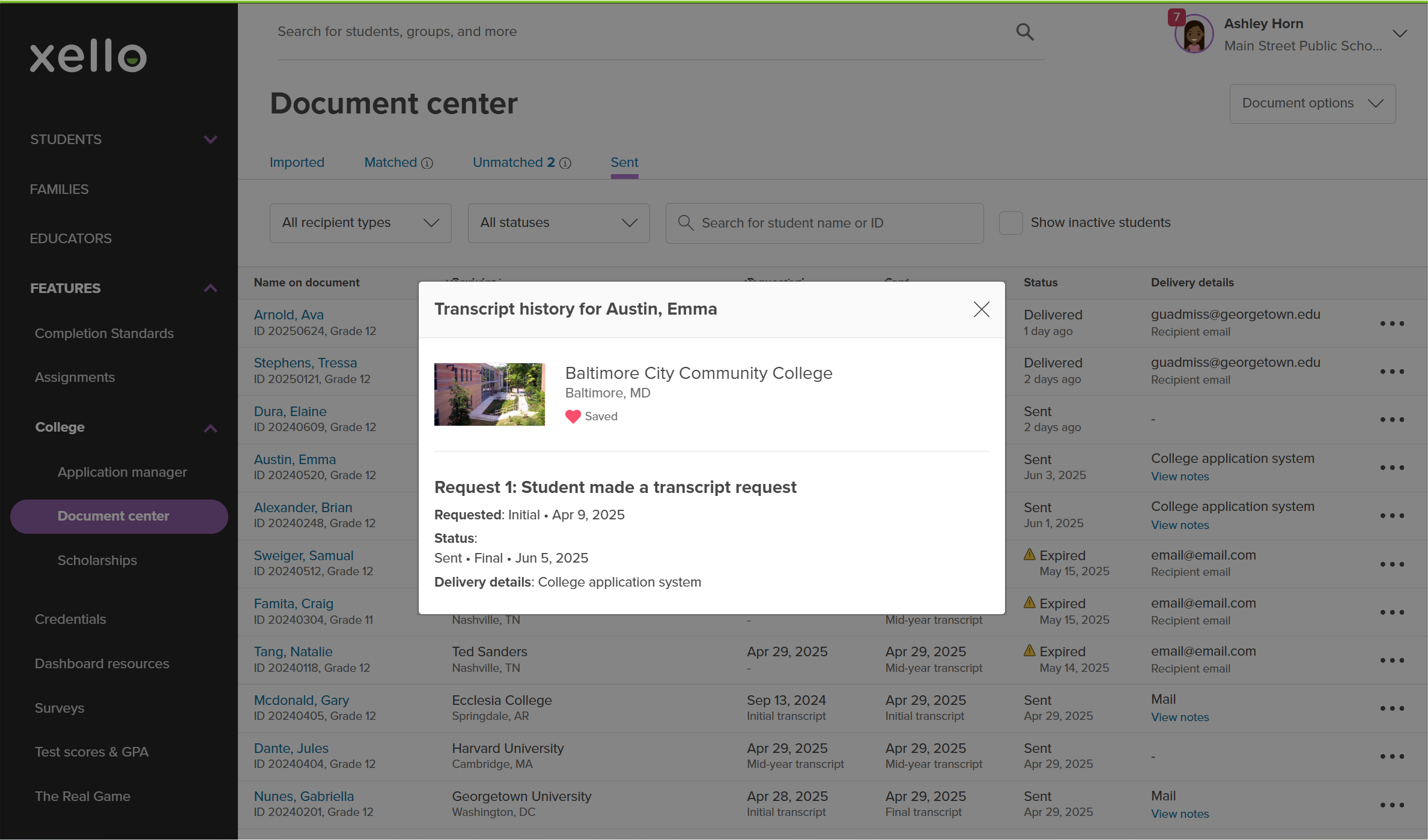The height and width of the screenshot is (840, 1428).
Task: Open Test scores & GPA in sidebar
Action: (x=91, y=752)
